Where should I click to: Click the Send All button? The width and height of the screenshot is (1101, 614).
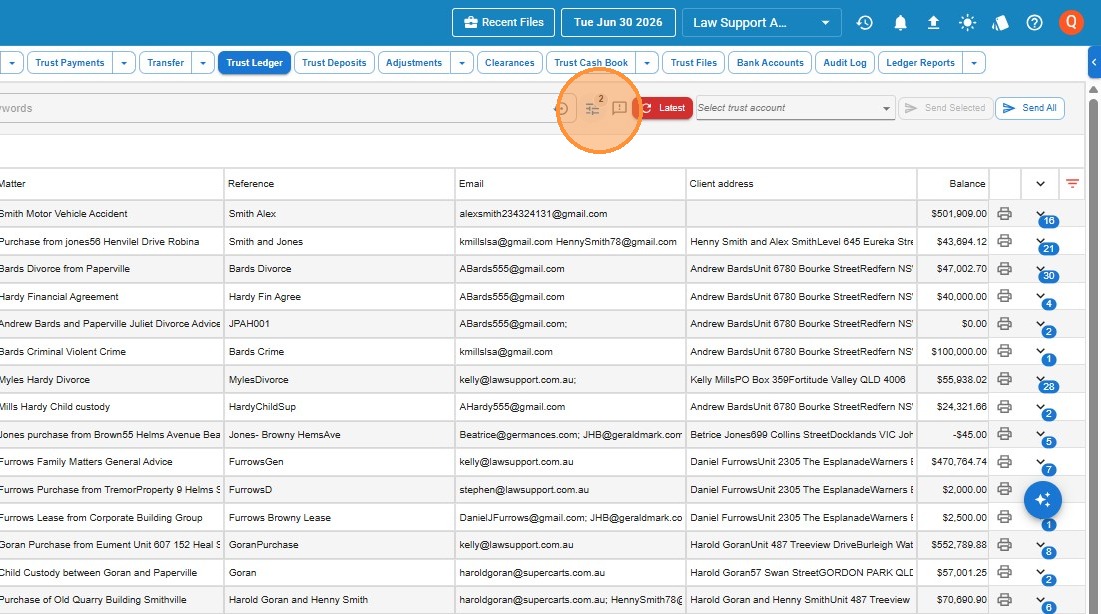click(1029, 108)
